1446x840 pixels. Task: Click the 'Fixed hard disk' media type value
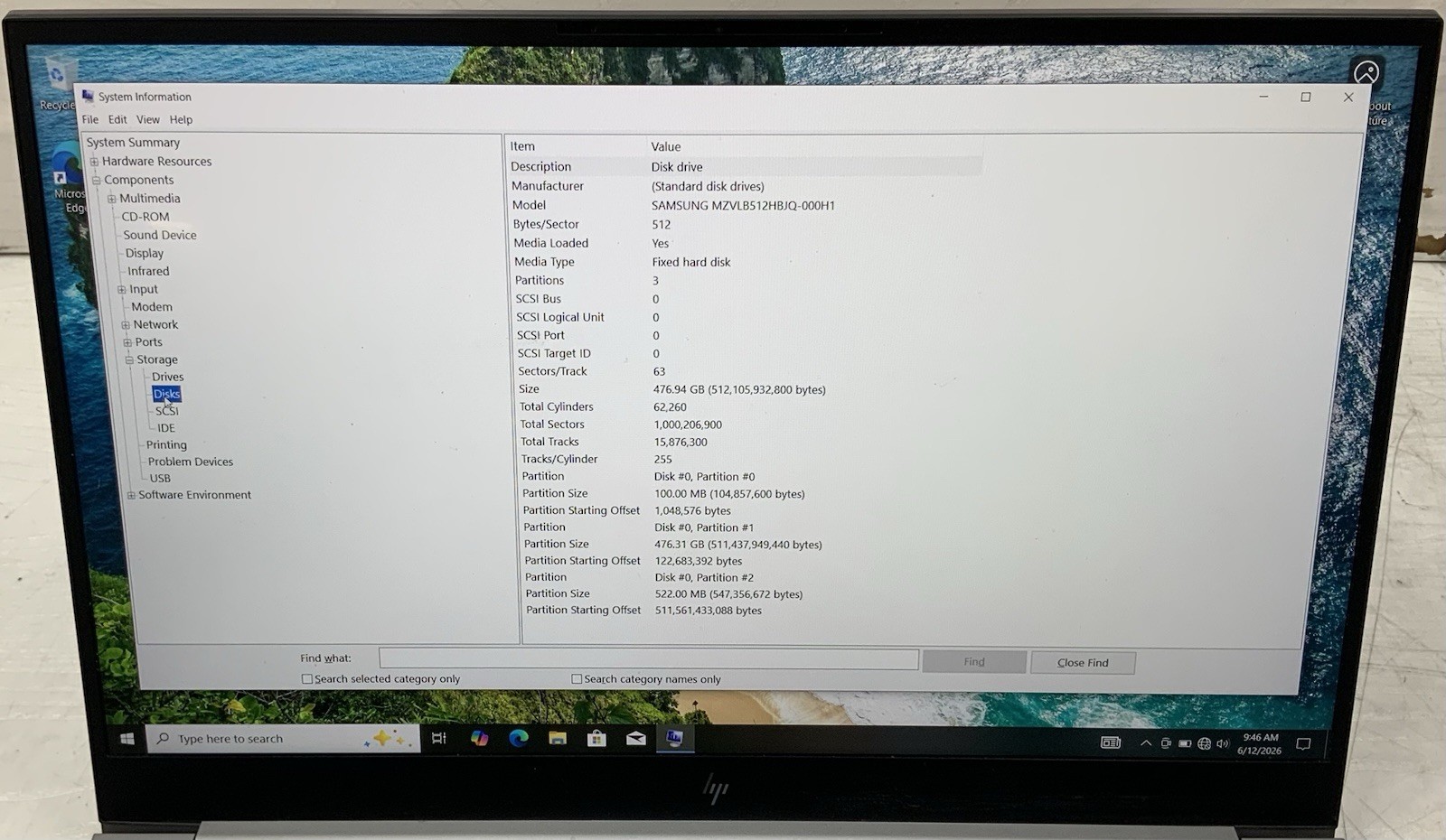(x=691, y=262)
